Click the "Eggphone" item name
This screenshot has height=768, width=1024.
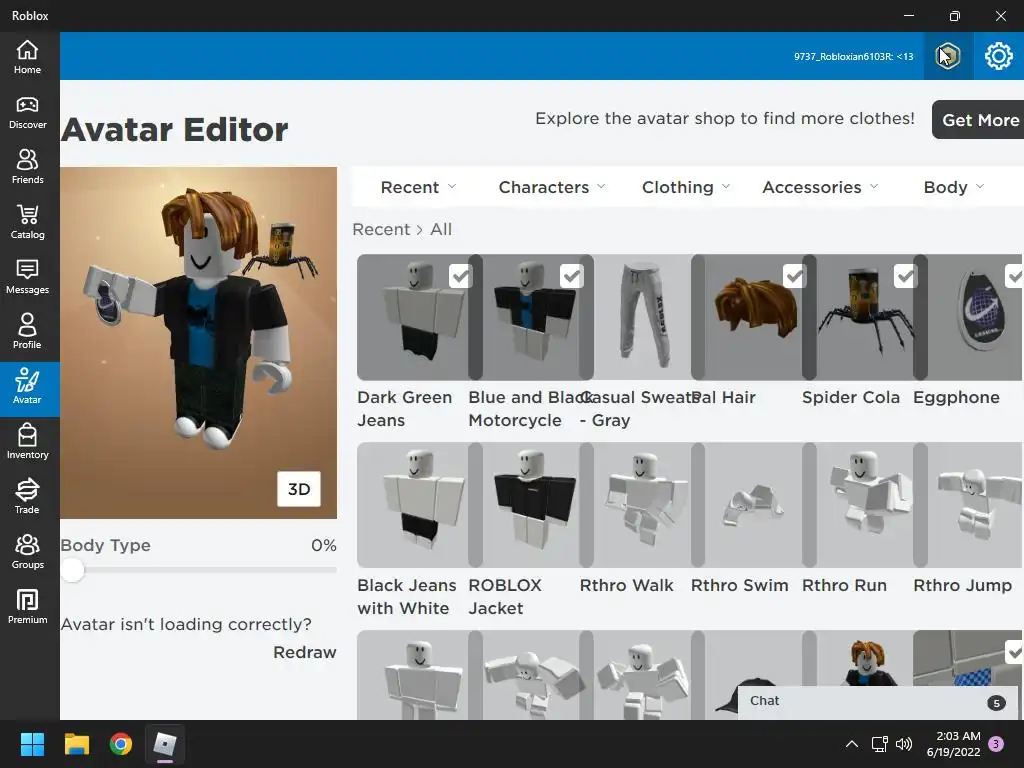956,398
